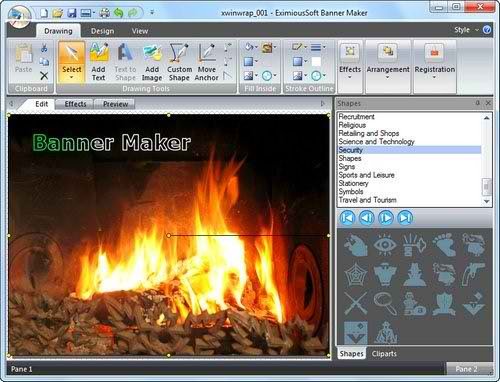Screen dimensions: 500x382
Task: Open the stroke line width dropdown
Action: 324,47
